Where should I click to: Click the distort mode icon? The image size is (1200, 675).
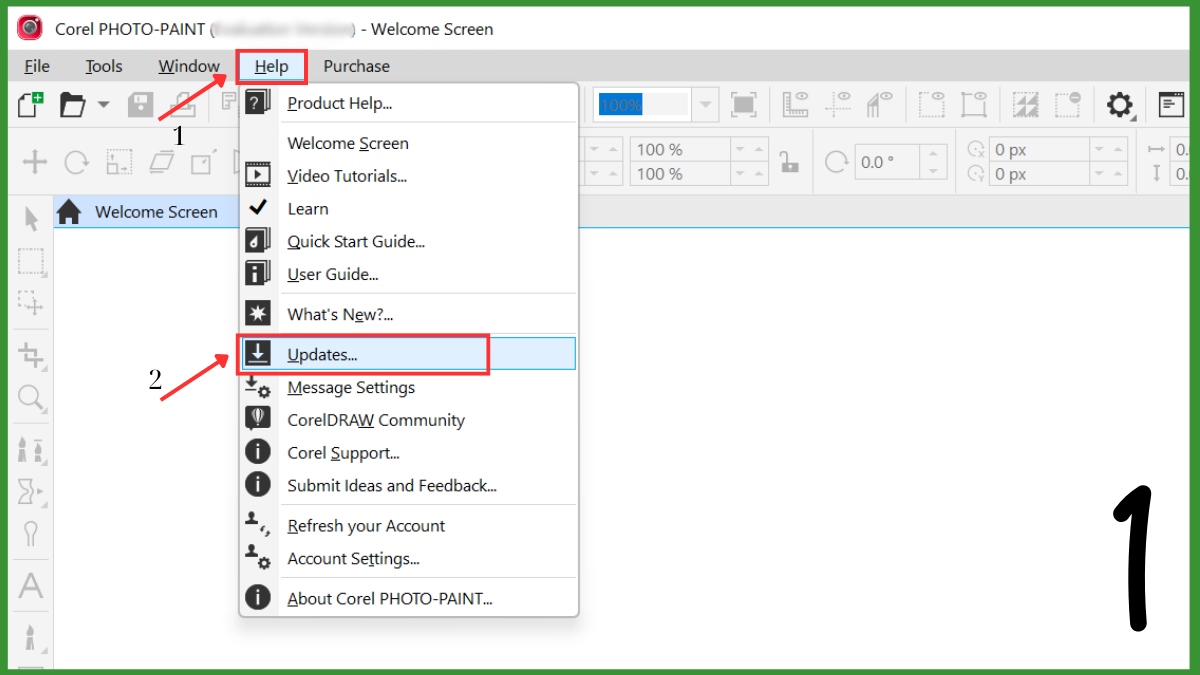point(203,162)
